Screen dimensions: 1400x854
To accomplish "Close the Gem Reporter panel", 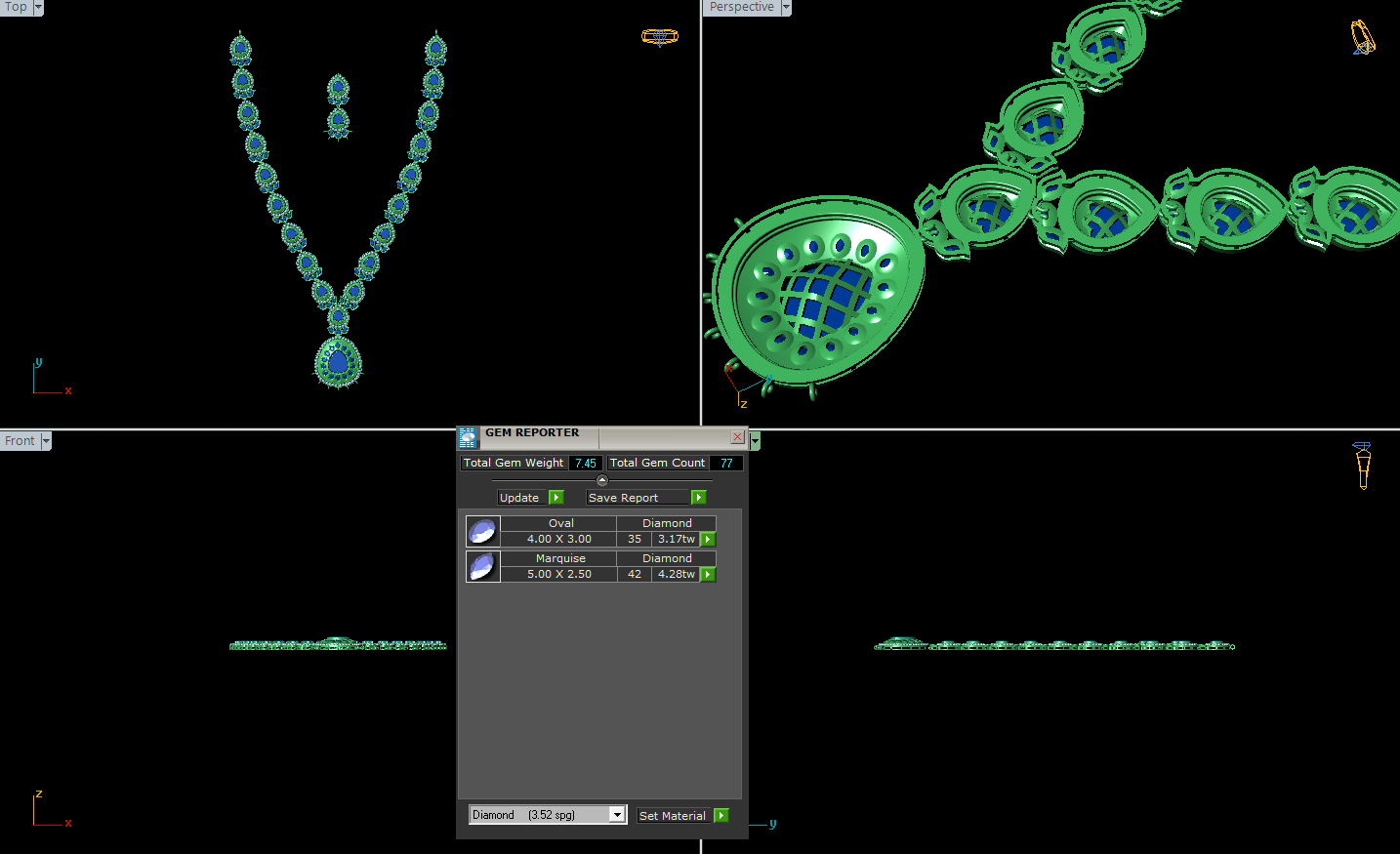I will tap(738, 437).
